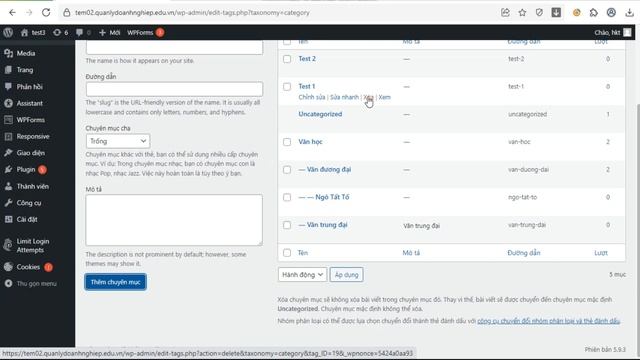Tick the select-all checkbox in table footer
This screenshot has height=360, width=640.
click(287, 253)
